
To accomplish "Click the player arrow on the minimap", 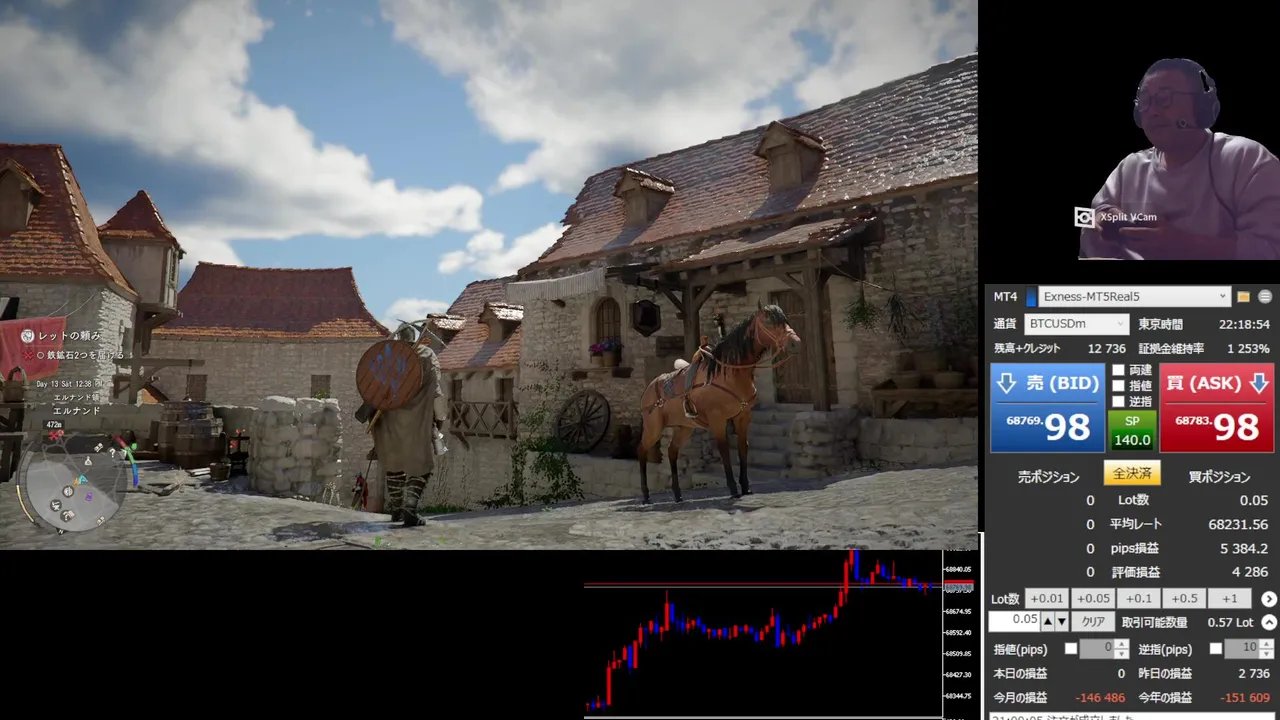I will click(83, 479).
